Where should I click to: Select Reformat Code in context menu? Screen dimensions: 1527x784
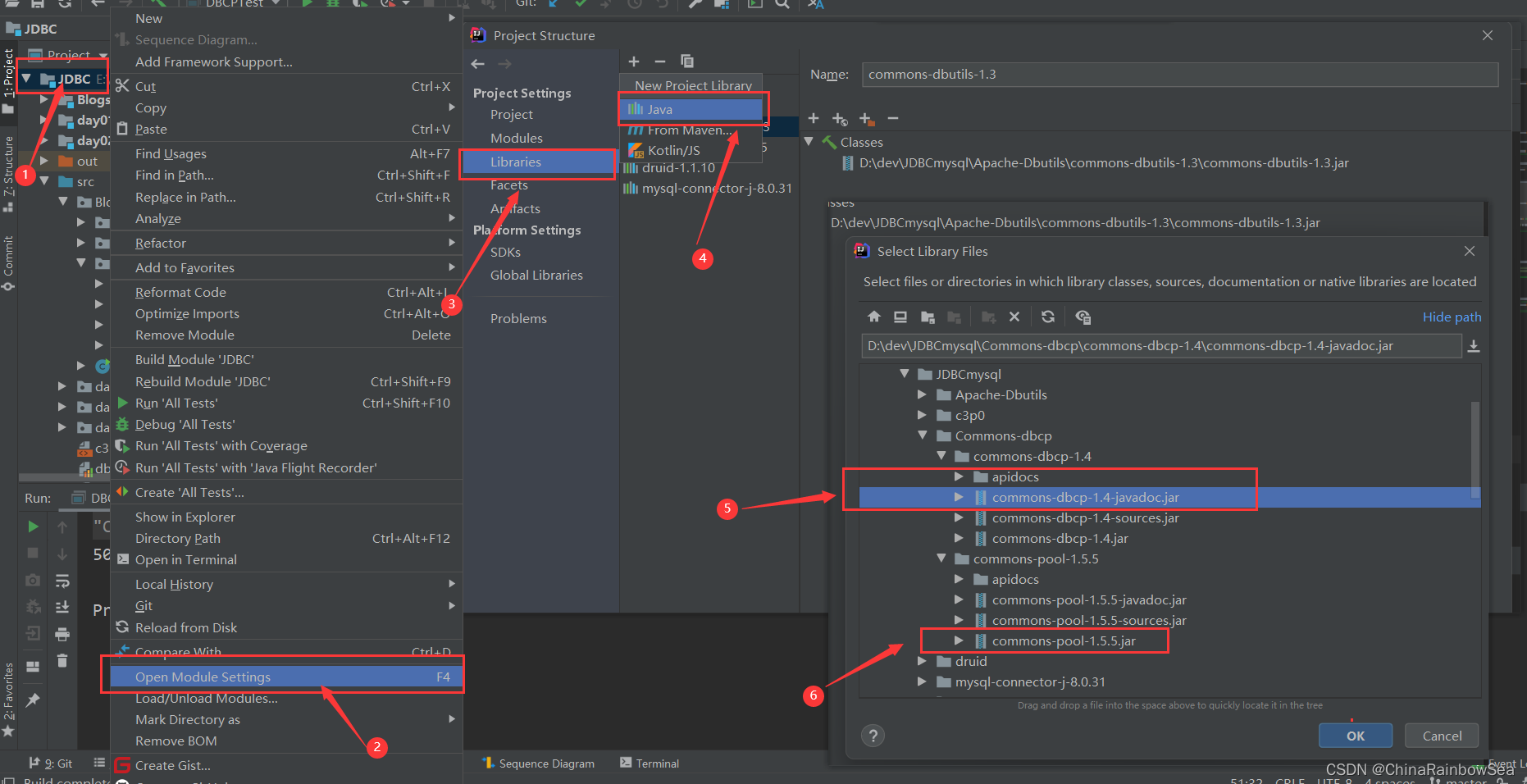point(286,292)
